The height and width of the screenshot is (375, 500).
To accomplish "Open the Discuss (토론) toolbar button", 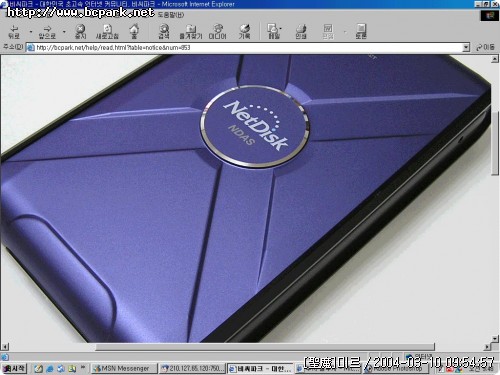I will 361,32.
